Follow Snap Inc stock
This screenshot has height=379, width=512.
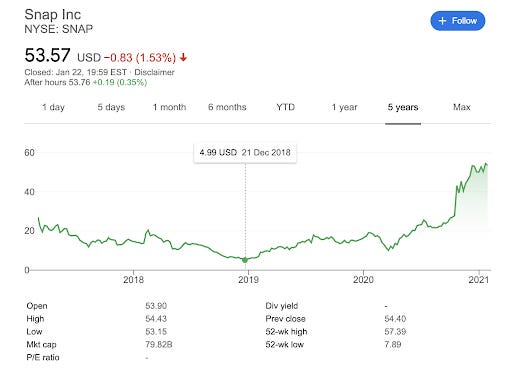(457, 21)
